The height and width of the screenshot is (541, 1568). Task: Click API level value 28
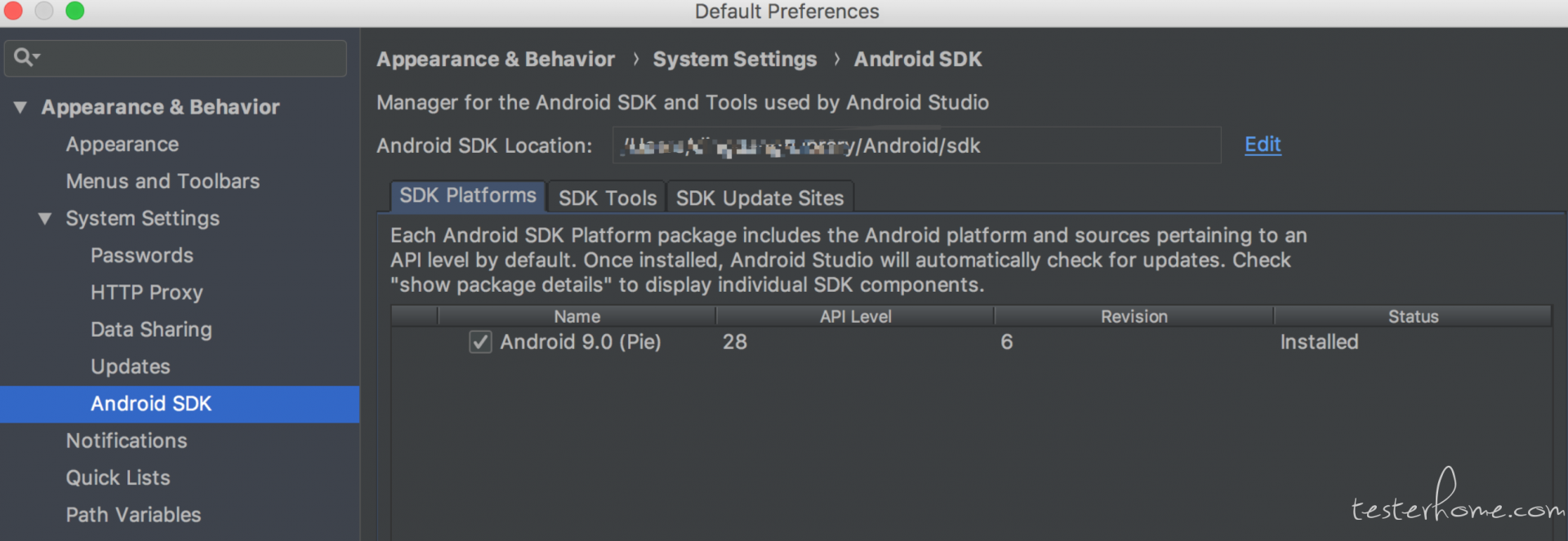[735, 342]
